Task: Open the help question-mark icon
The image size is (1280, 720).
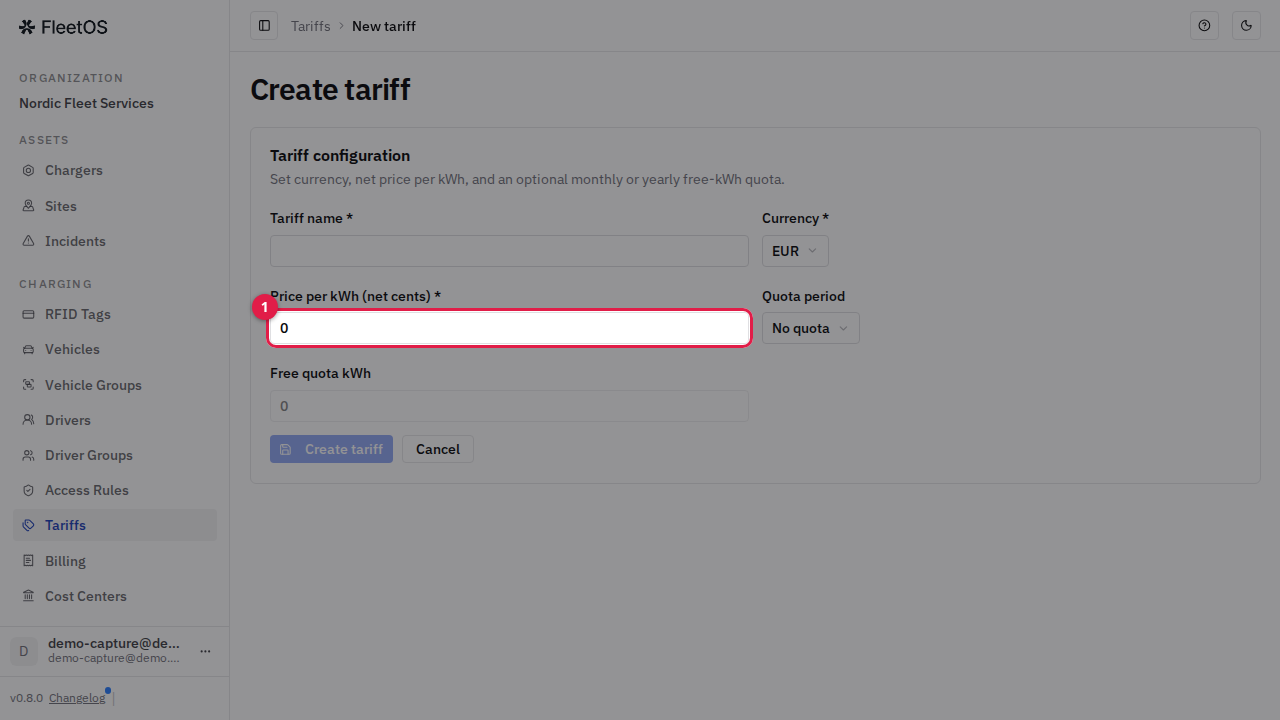Action: tap(1204, 26)
